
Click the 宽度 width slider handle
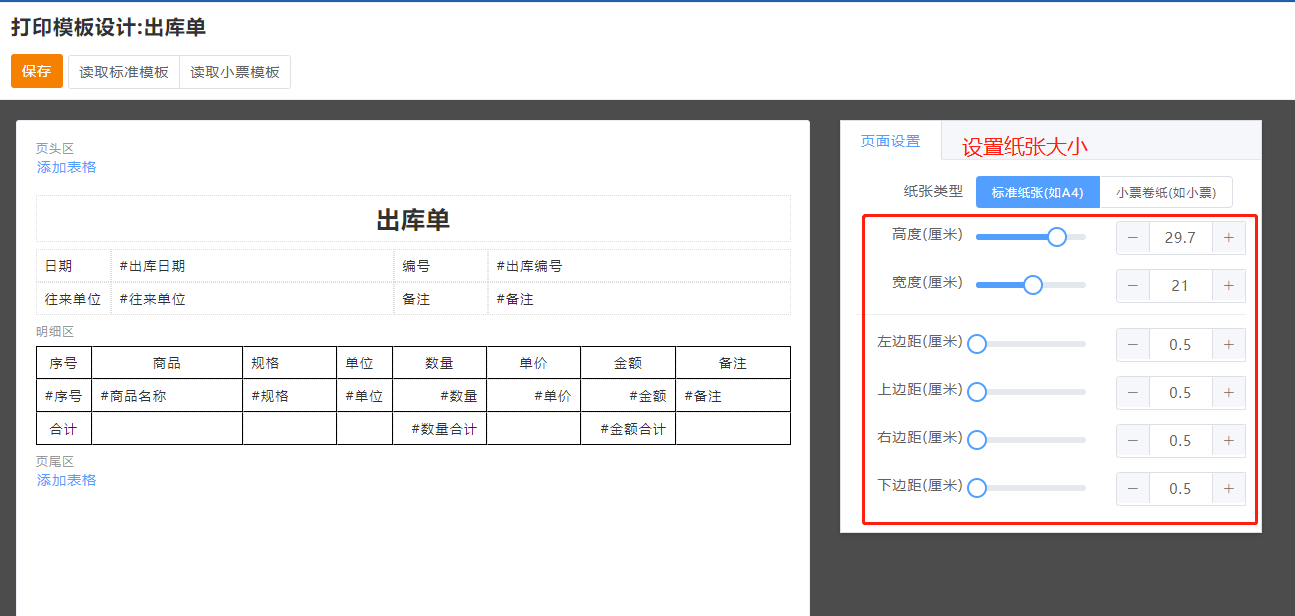point(1033,285)
